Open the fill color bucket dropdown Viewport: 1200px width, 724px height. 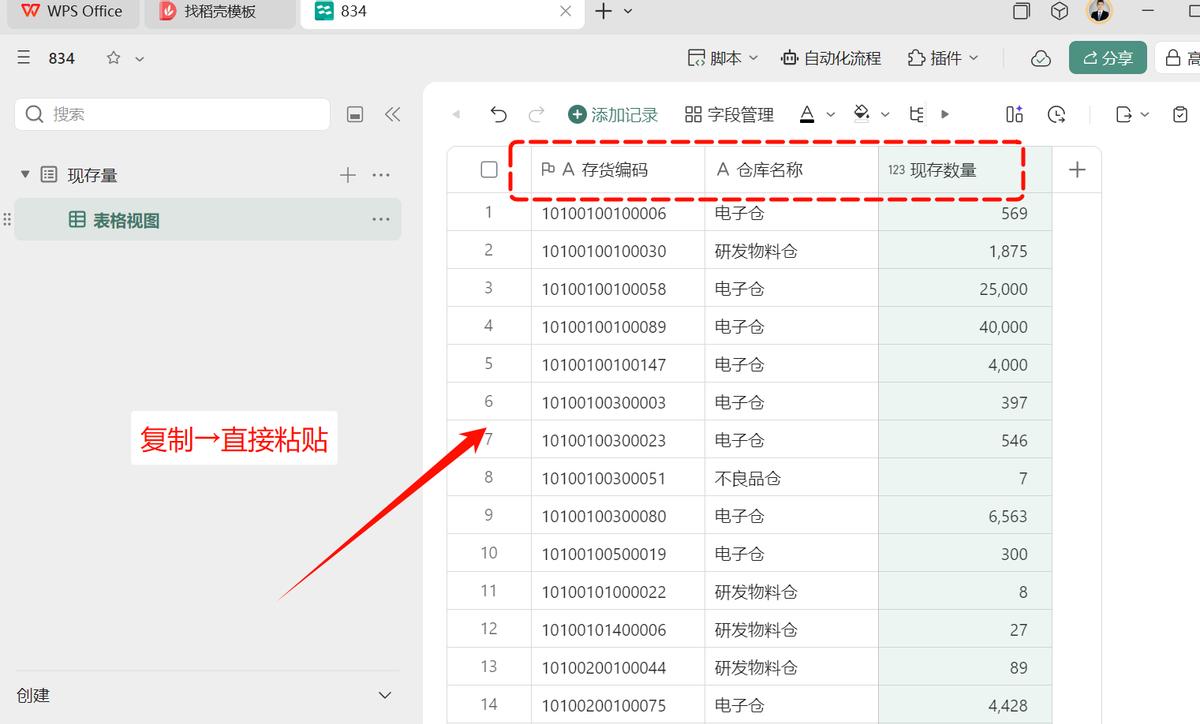tap(871, 115)
